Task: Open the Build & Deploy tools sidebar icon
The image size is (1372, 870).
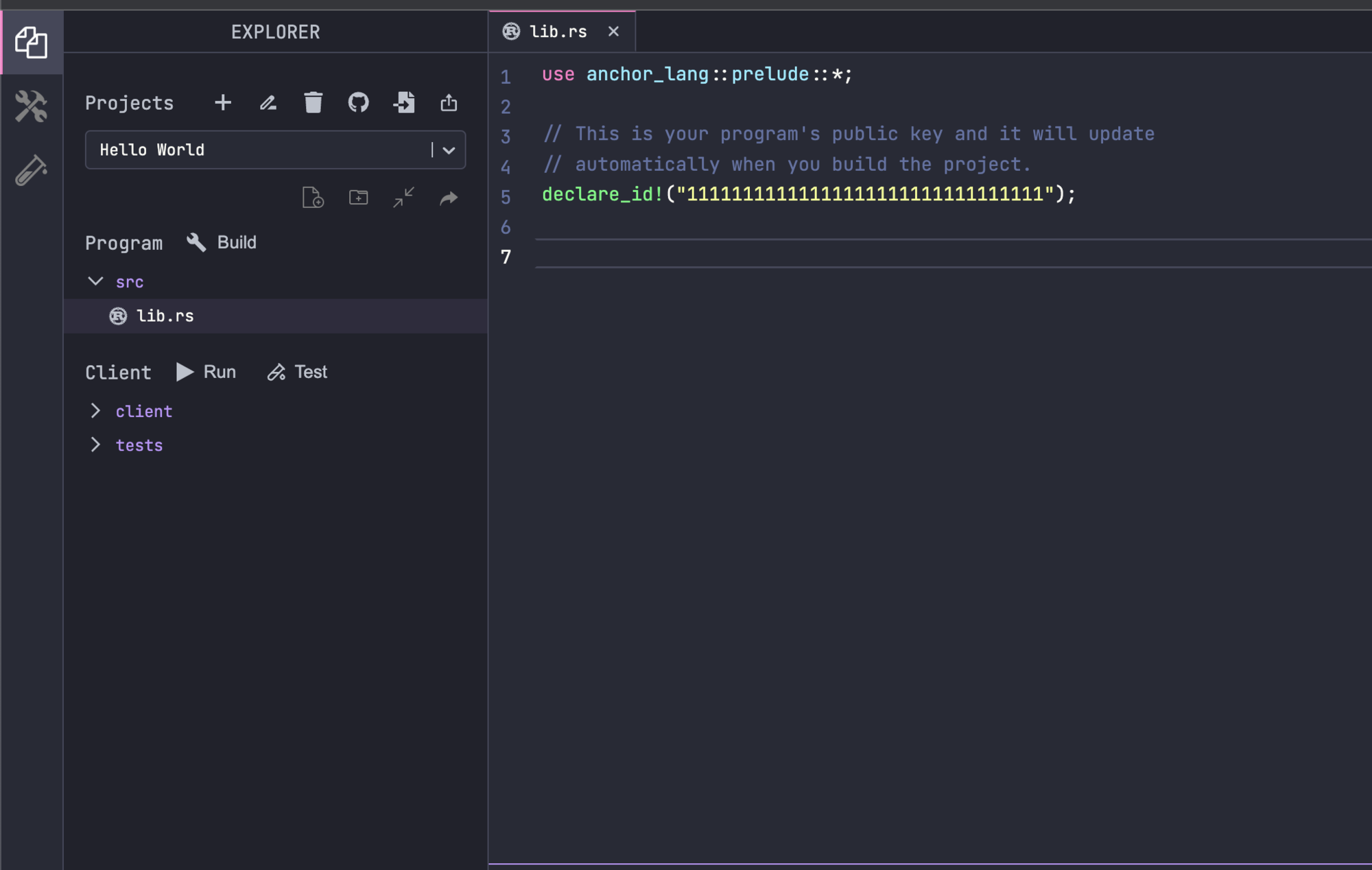Action: coord(32,106)
